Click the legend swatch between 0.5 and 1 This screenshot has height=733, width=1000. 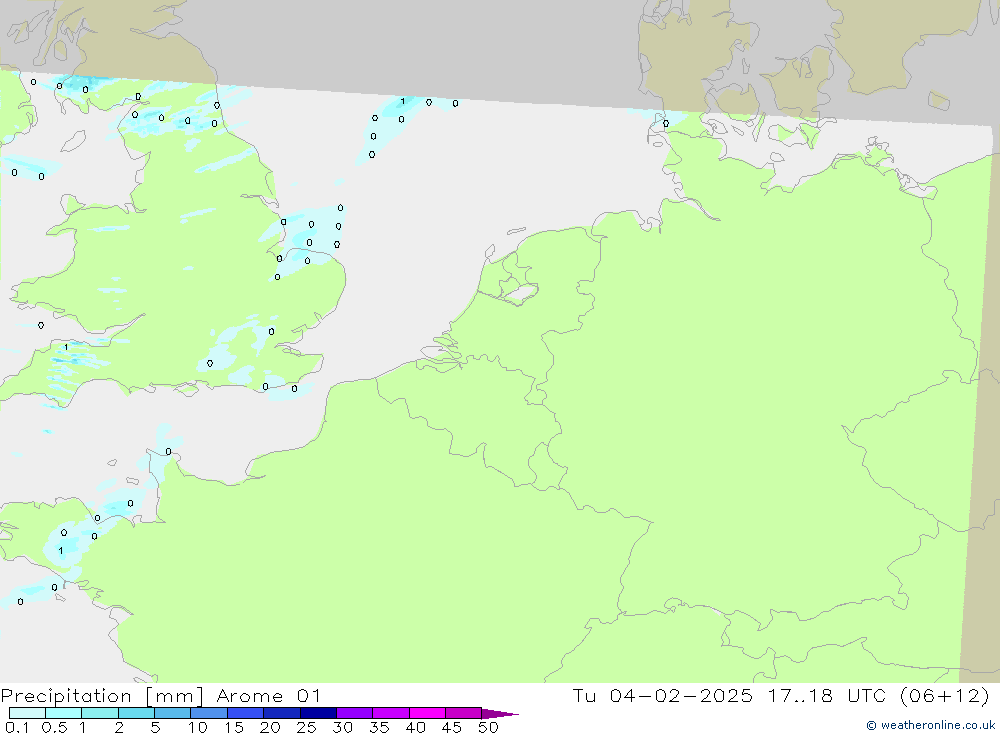64,713
